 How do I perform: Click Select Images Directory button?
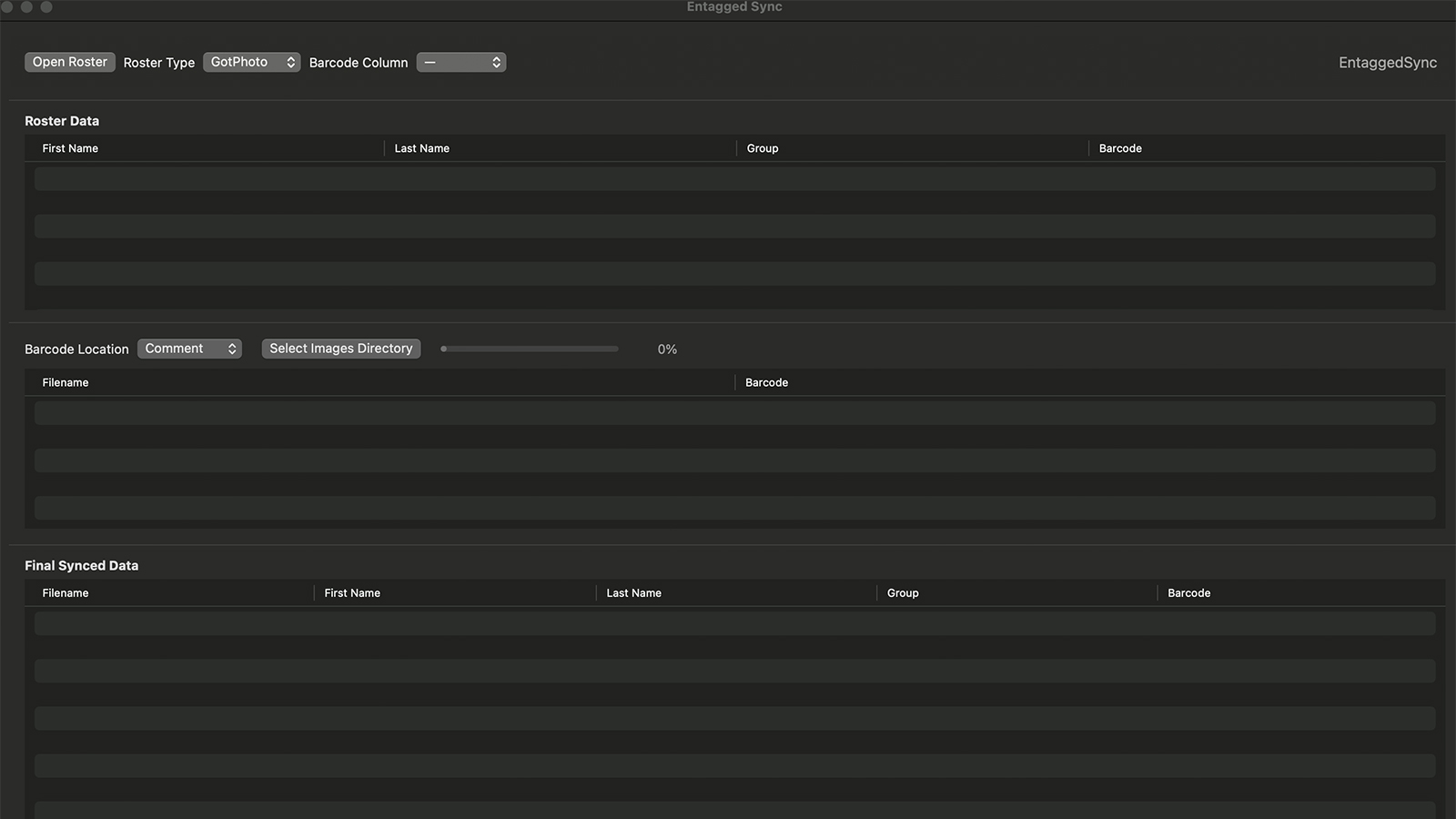point(341,349)
